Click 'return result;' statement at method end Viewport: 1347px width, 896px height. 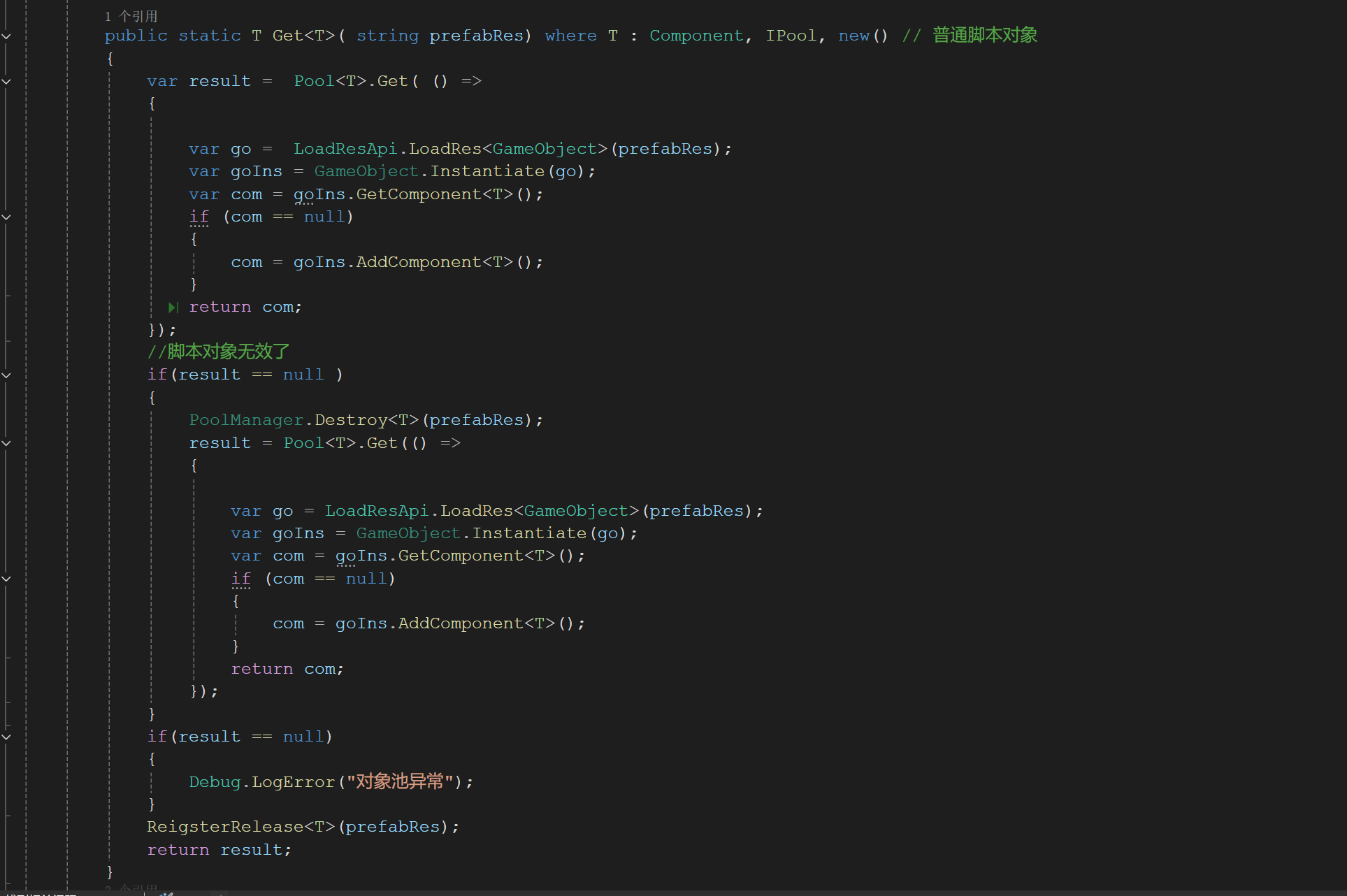[219, 850]
